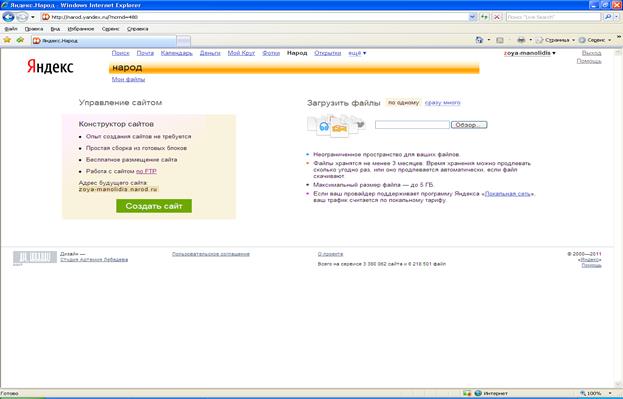Open the Правка menu

click(34, 29)
